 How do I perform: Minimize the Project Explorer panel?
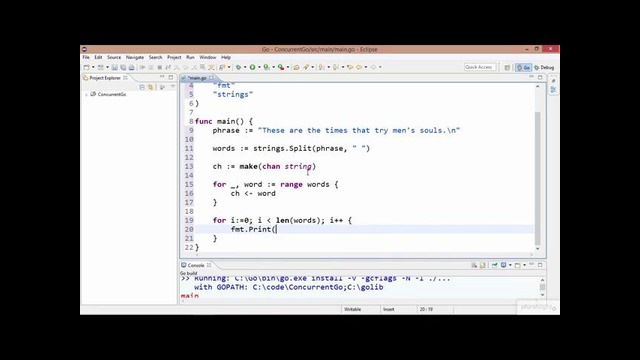[162, 77]
